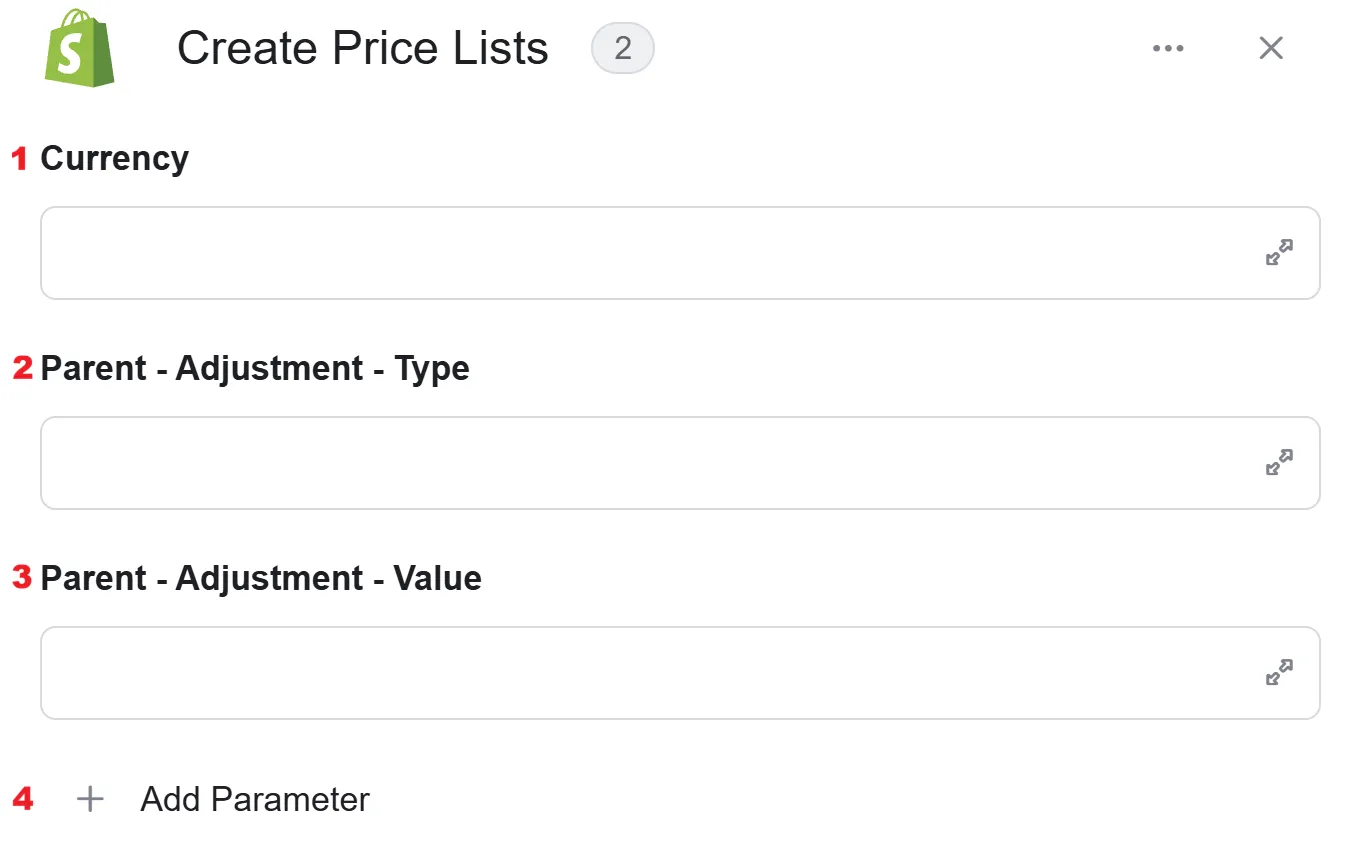Click the Parent - Adjustment - Value label
1361x852 pixels.
261,578
